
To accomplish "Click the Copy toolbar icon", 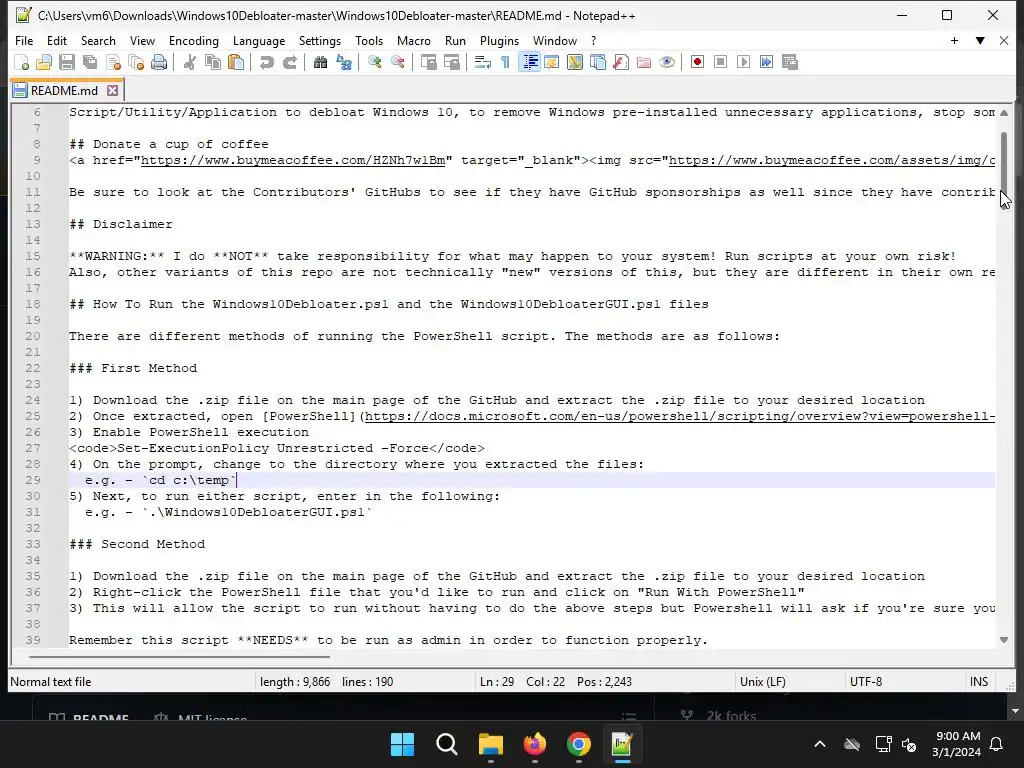I will 213,62.
